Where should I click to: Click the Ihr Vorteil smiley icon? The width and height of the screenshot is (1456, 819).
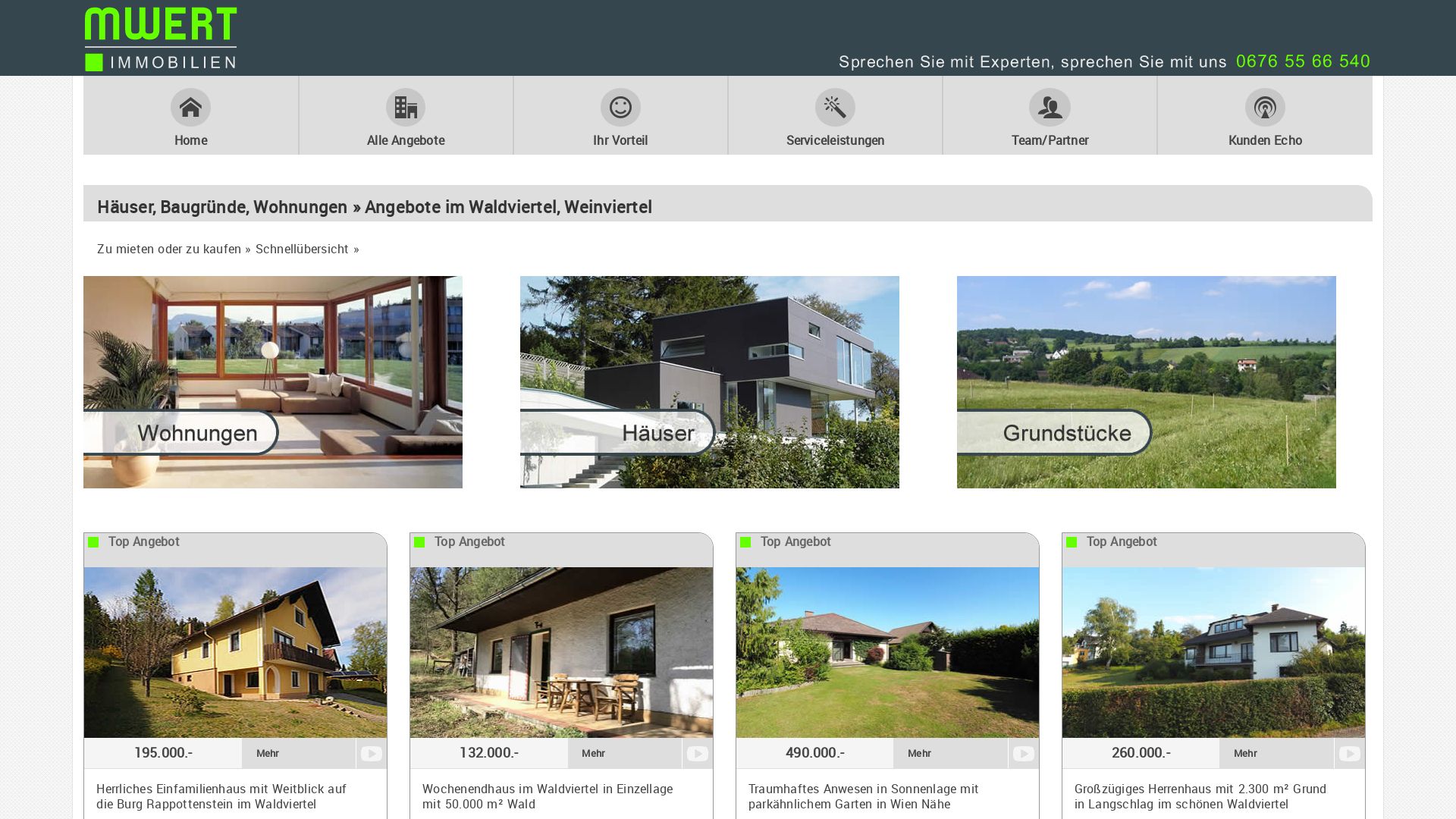coord(620,108)
